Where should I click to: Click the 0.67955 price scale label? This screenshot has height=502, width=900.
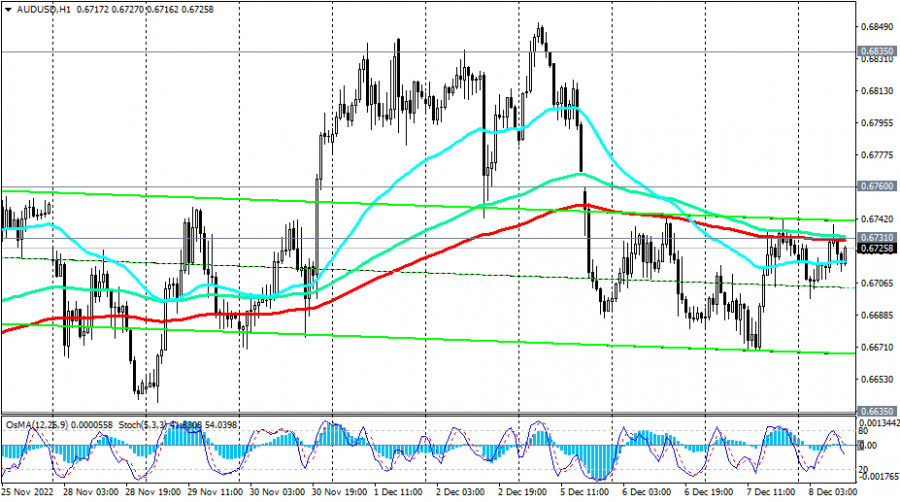[875, 123]
